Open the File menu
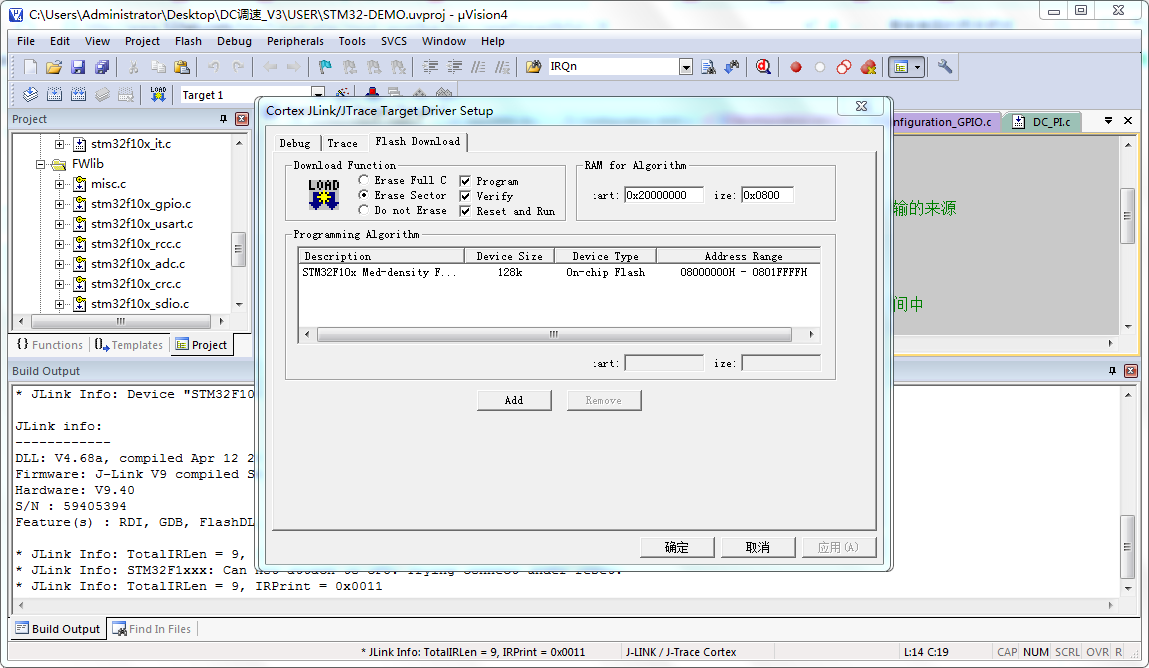1149x668 pixels. pyautogui.click(x=26, y=41)
